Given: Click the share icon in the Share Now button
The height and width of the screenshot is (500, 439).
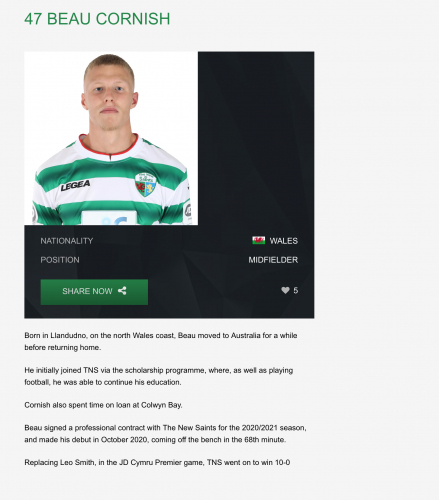Looking at the screenshot, I should click(122, 291).
